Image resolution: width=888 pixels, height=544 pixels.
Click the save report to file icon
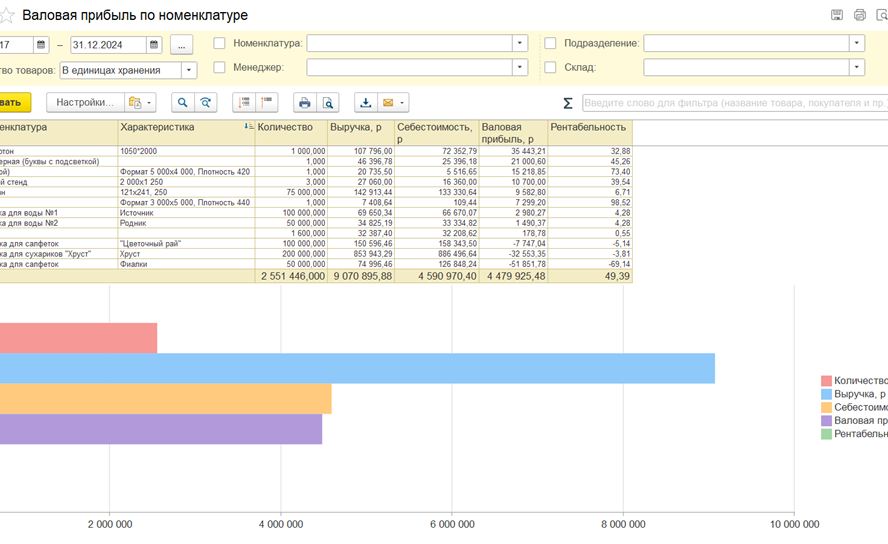[x=365, y=103]
